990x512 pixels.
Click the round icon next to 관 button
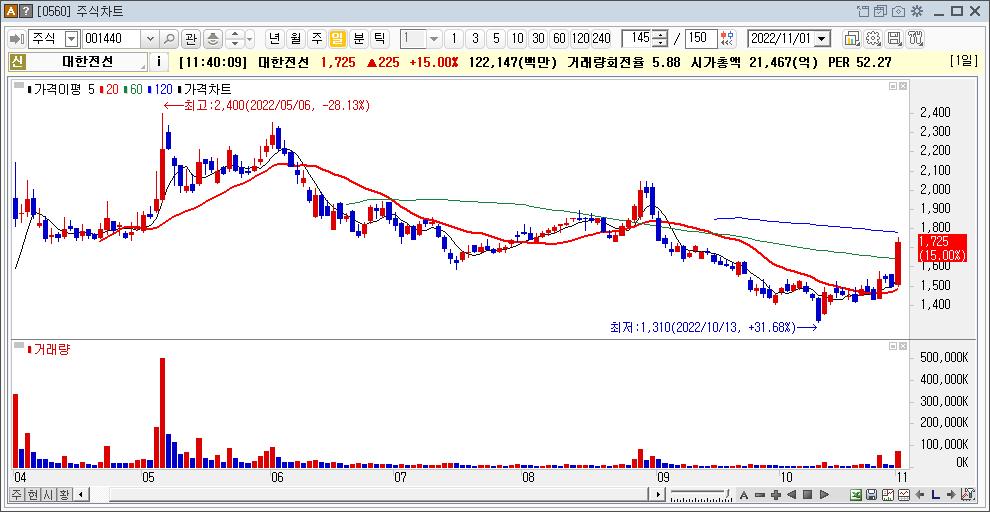213,39
